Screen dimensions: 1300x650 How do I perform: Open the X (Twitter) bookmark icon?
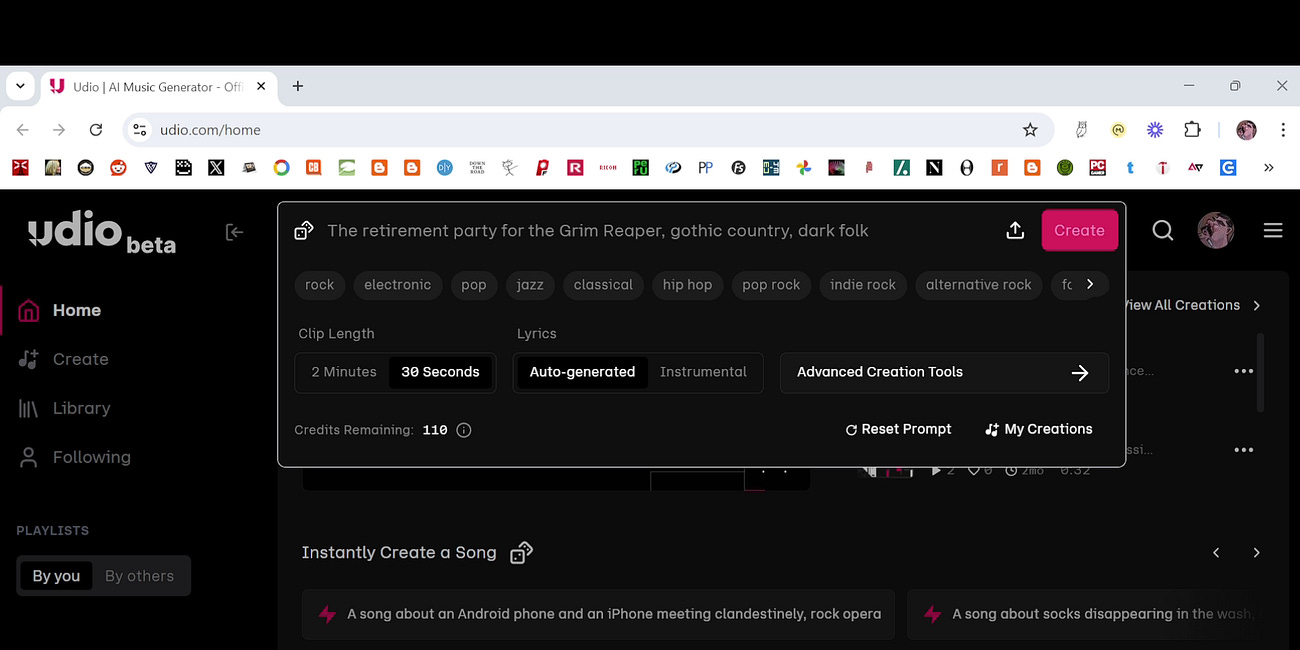tap(216, 168)
